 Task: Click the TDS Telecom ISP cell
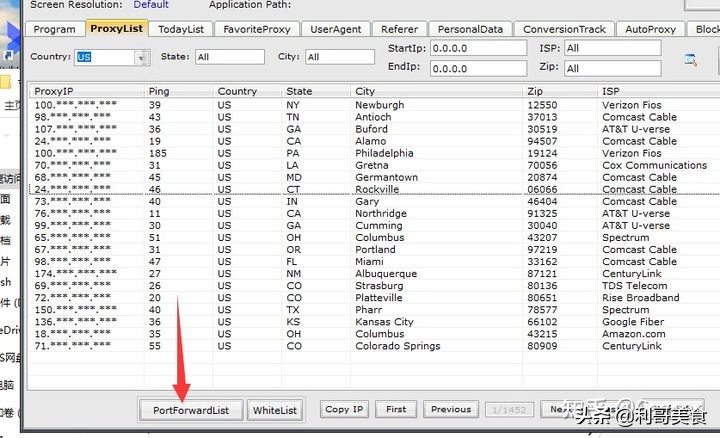coord(635,286)
